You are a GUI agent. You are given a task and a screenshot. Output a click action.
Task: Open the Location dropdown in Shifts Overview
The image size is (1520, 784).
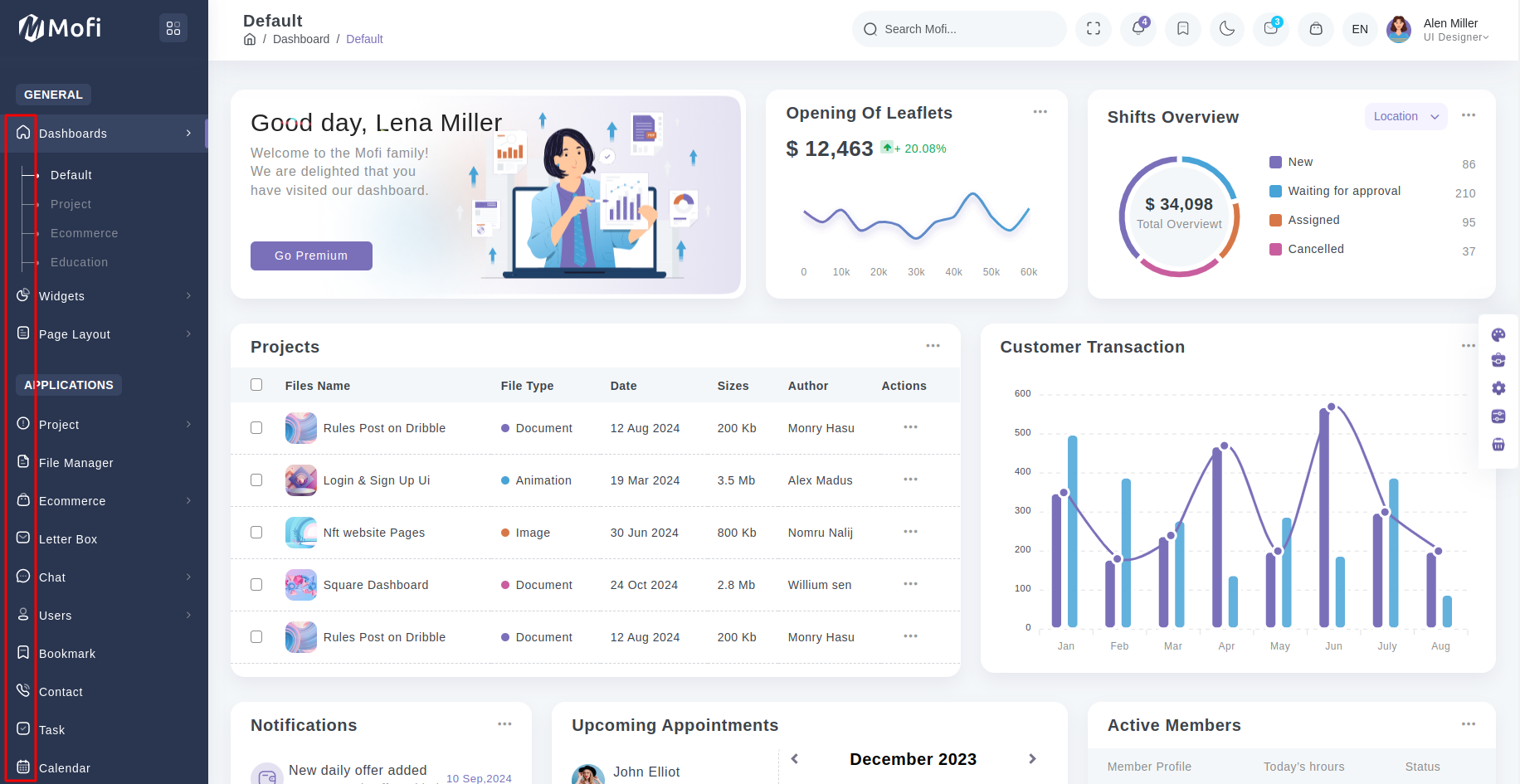pos(1406,117)
